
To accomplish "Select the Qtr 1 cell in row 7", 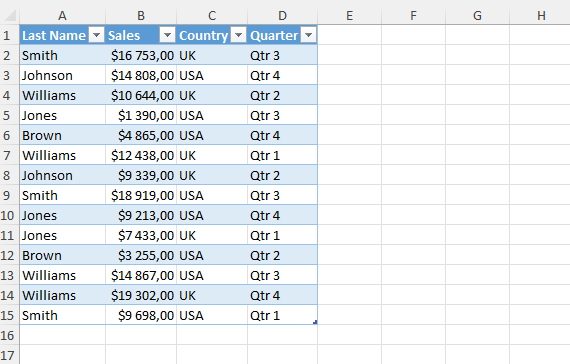I will [282, 156].
